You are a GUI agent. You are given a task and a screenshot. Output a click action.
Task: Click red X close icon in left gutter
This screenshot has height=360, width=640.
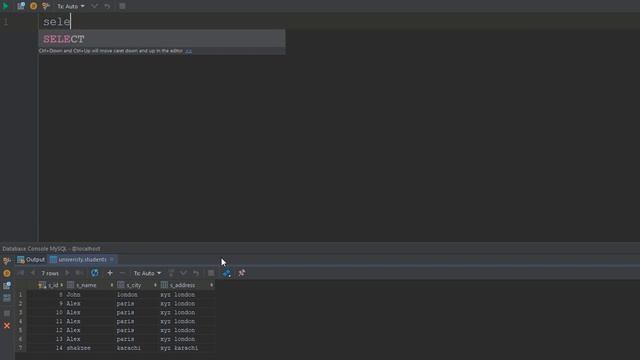tap(7, 326)
